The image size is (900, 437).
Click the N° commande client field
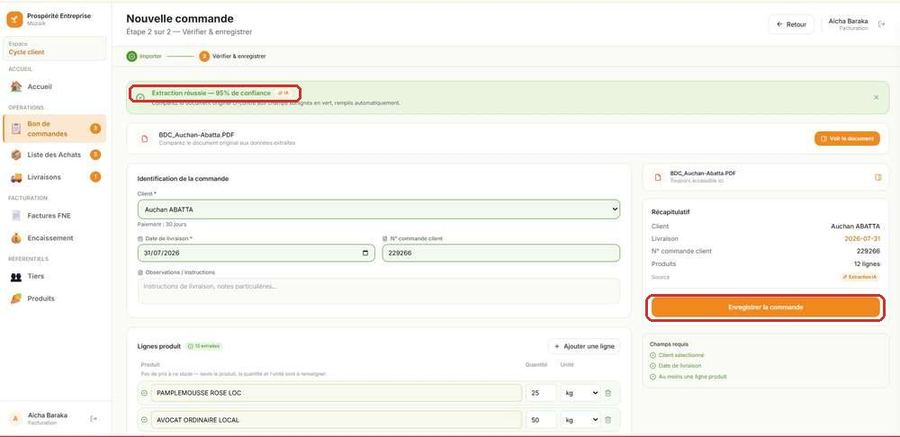click(501, 253)
